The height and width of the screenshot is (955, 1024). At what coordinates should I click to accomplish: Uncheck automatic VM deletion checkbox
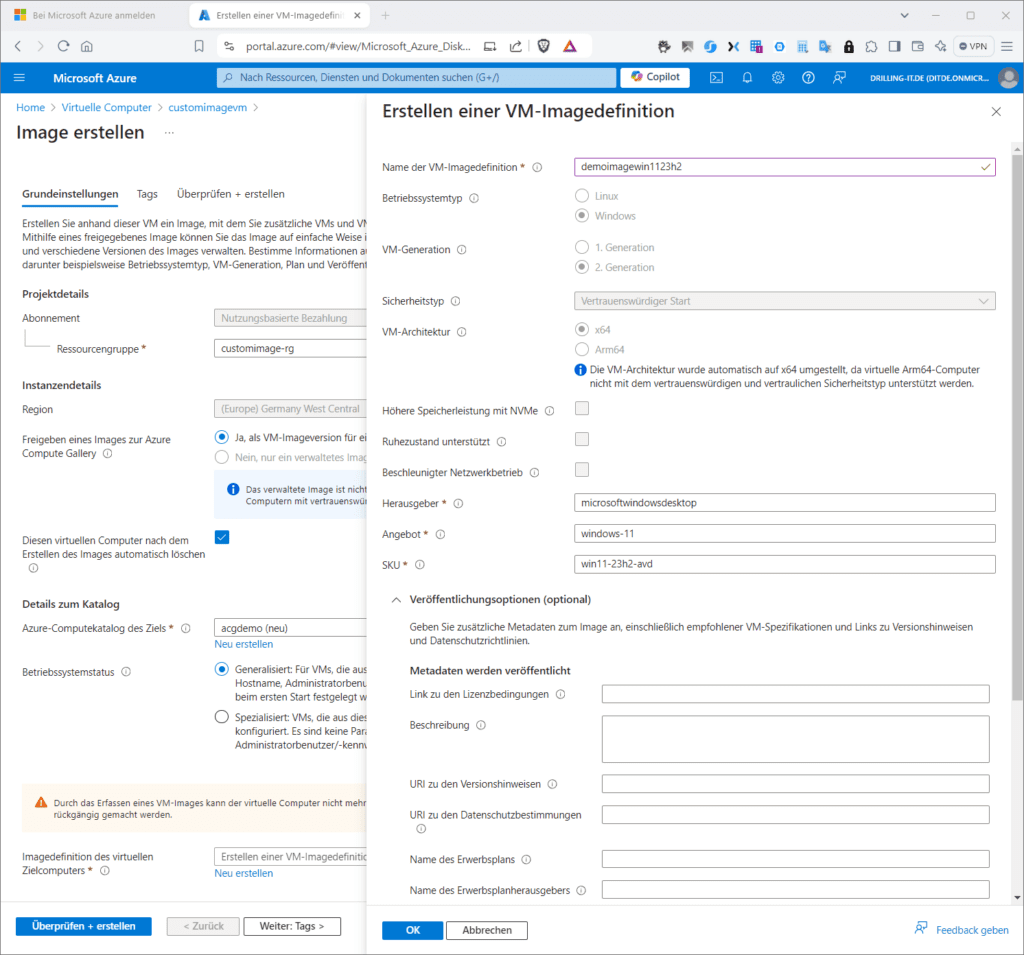(x=222, y=537)
